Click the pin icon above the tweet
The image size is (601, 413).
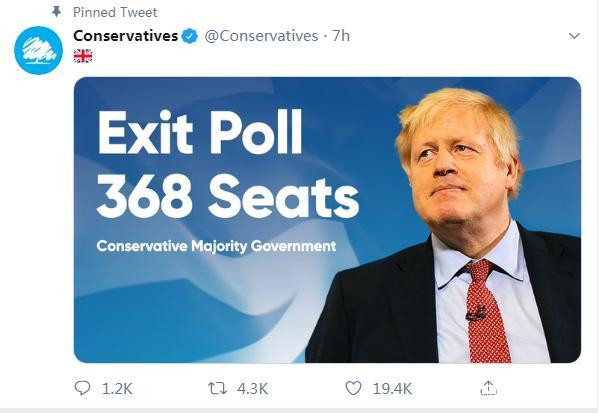tap(56, 12)
